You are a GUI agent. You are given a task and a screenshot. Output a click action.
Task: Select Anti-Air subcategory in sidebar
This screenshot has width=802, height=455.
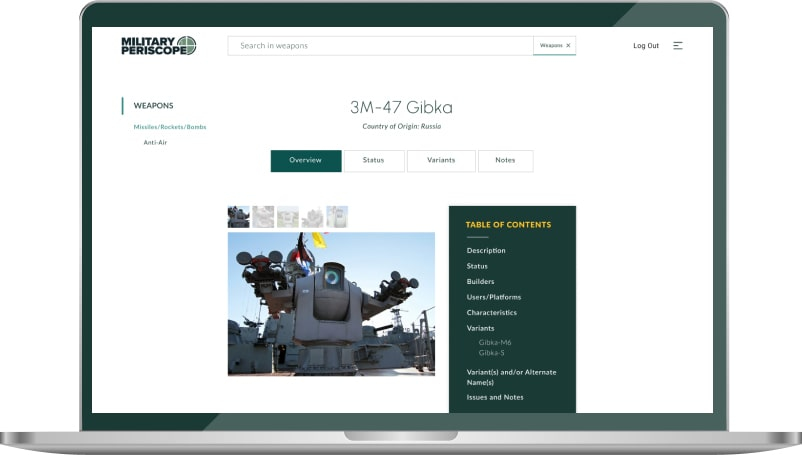pyautogui.click(x=155, y=143)
